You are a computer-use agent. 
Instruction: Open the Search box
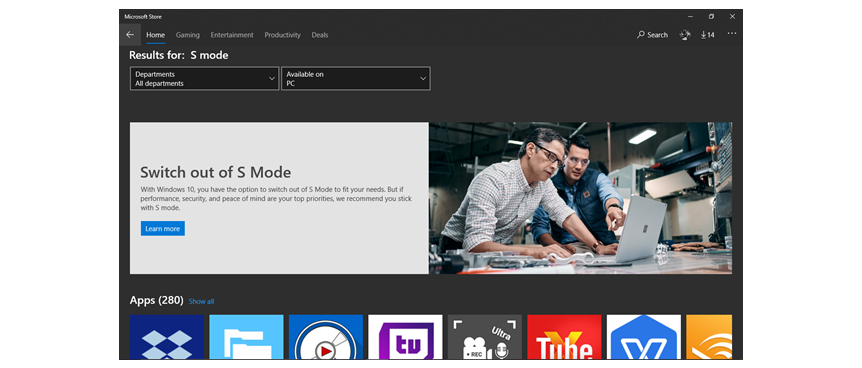(653, 35)
